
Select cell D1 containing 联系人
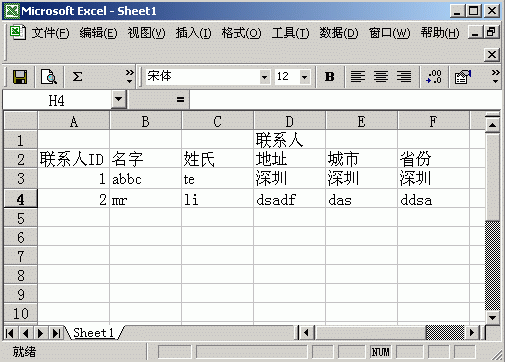point(289,140)
